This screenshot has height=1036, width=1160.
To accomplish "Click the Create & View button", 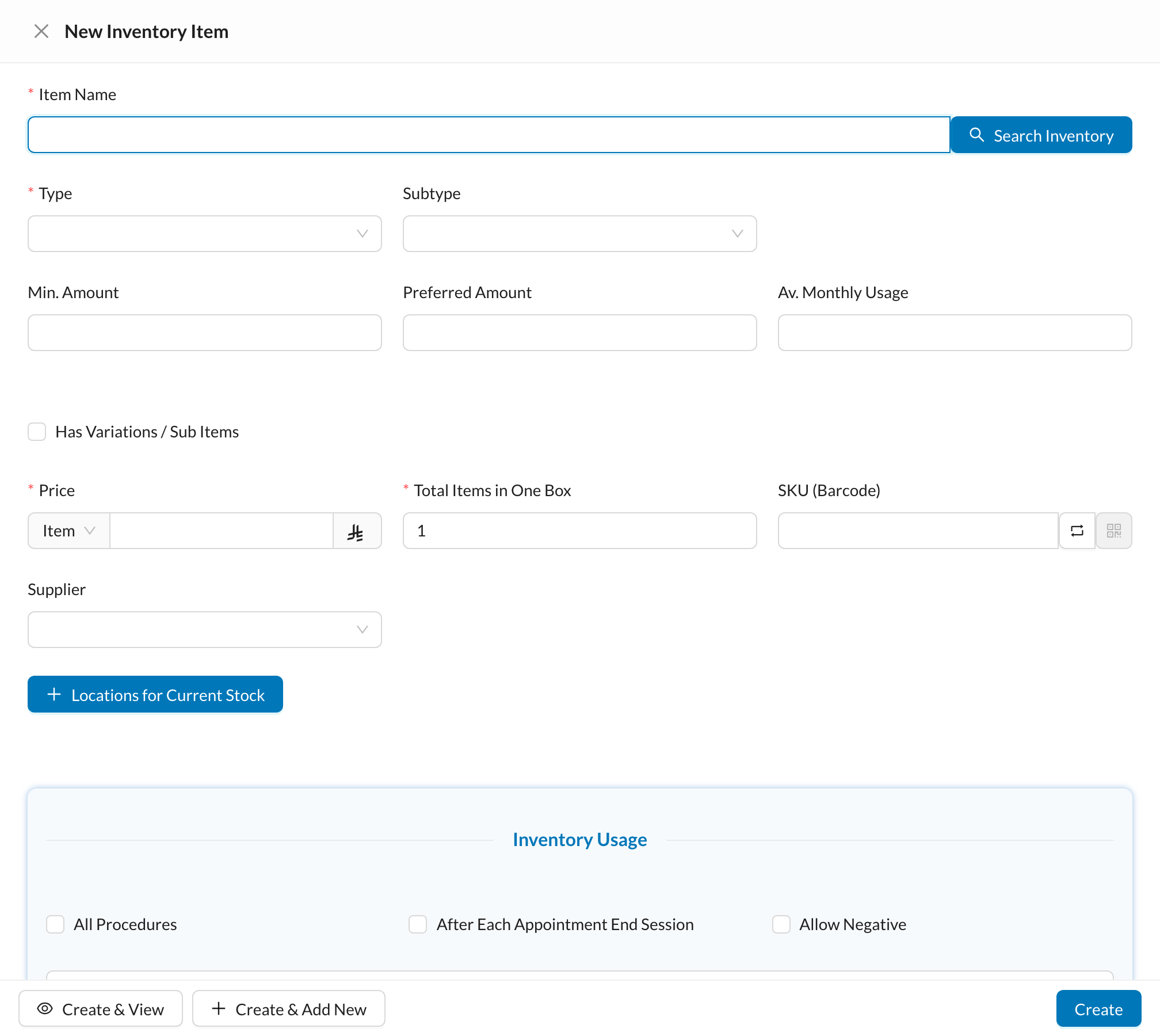I will [x=101, y=1008].
